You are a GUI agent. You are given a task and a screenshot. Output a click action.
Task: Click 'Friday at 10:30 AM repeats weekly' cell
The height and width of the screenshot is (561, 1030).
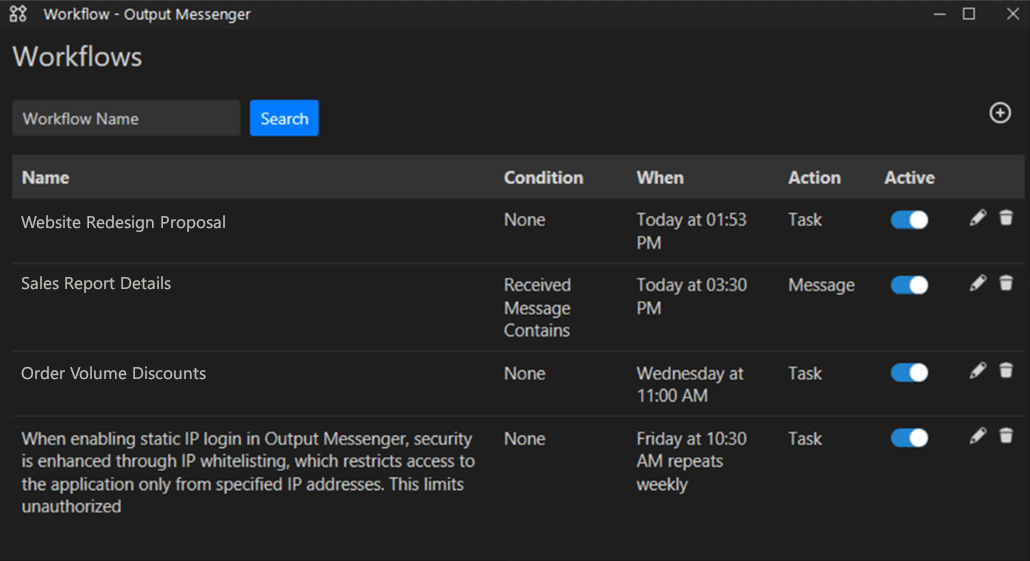pyautogui.click(x=691, y=461)
